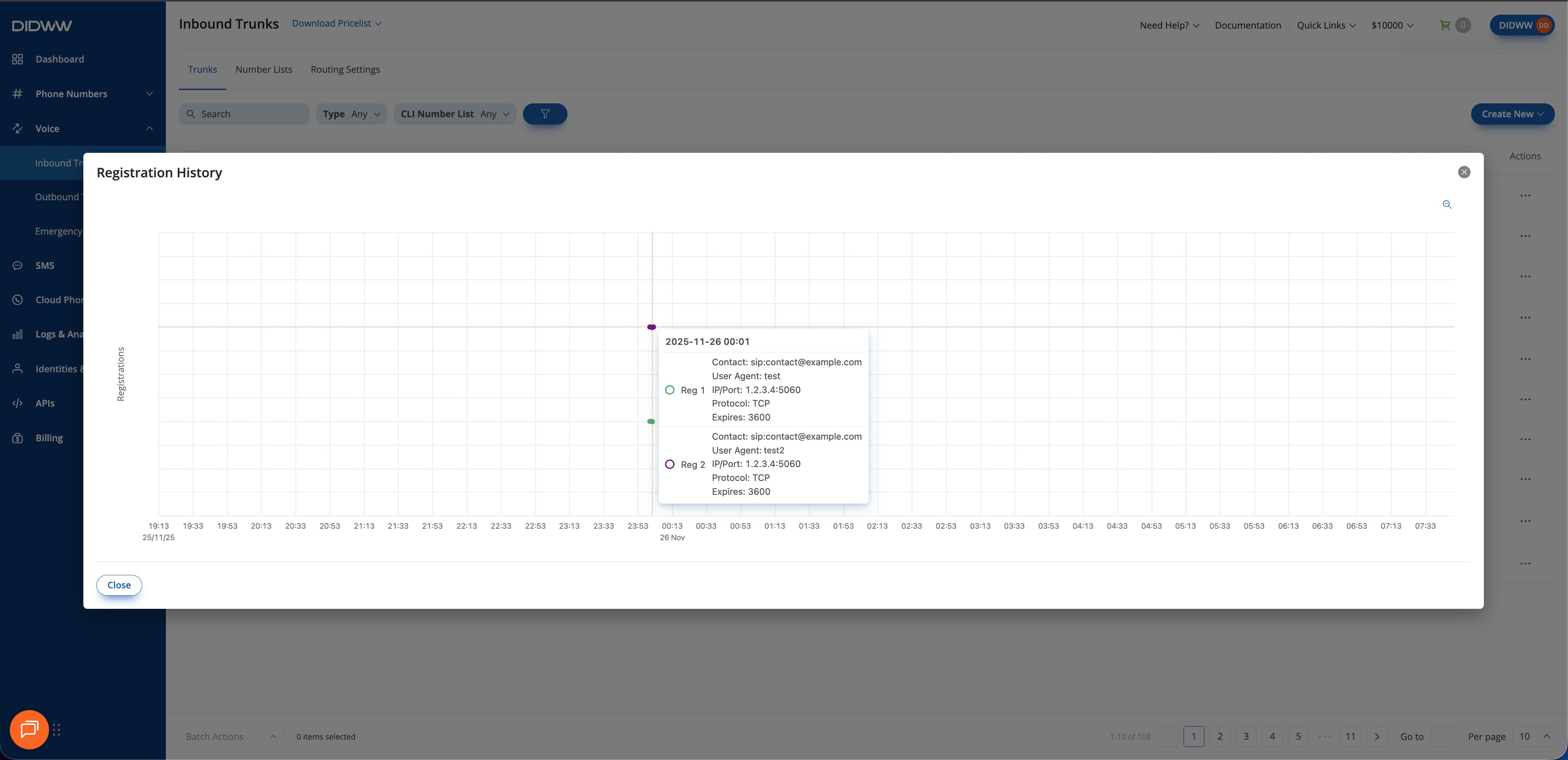1568x760 pixels.
Task: Switch to the Number Lists tab
Action: click(264, 69)
